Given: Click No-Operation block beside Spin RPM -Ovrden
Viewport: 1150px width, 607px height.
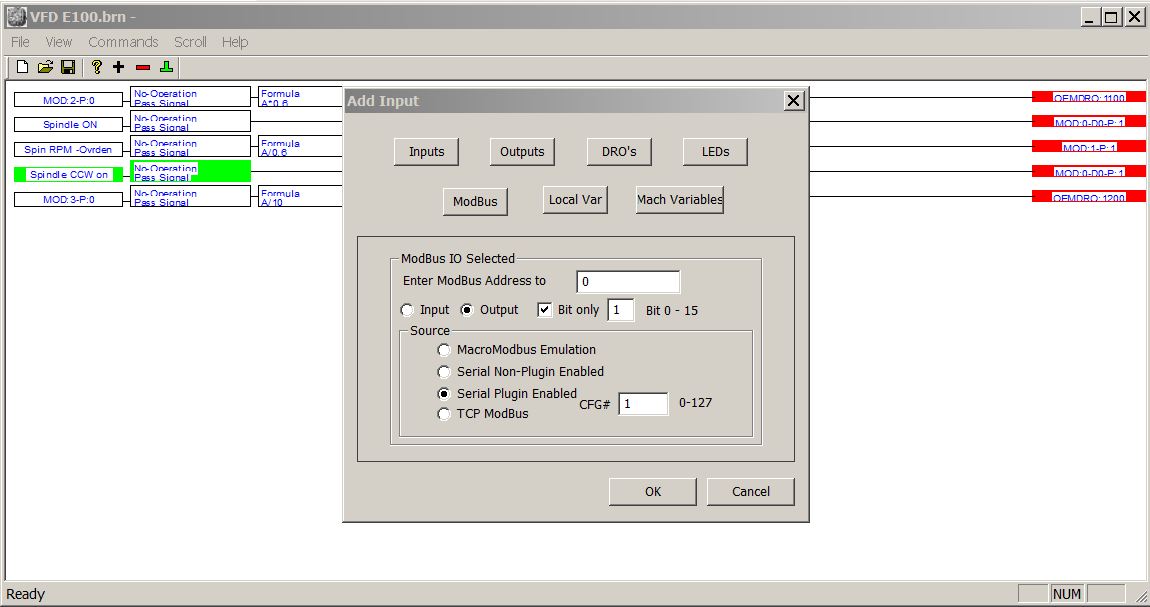Looking at the screenshot, I should [x=191, y=147].
